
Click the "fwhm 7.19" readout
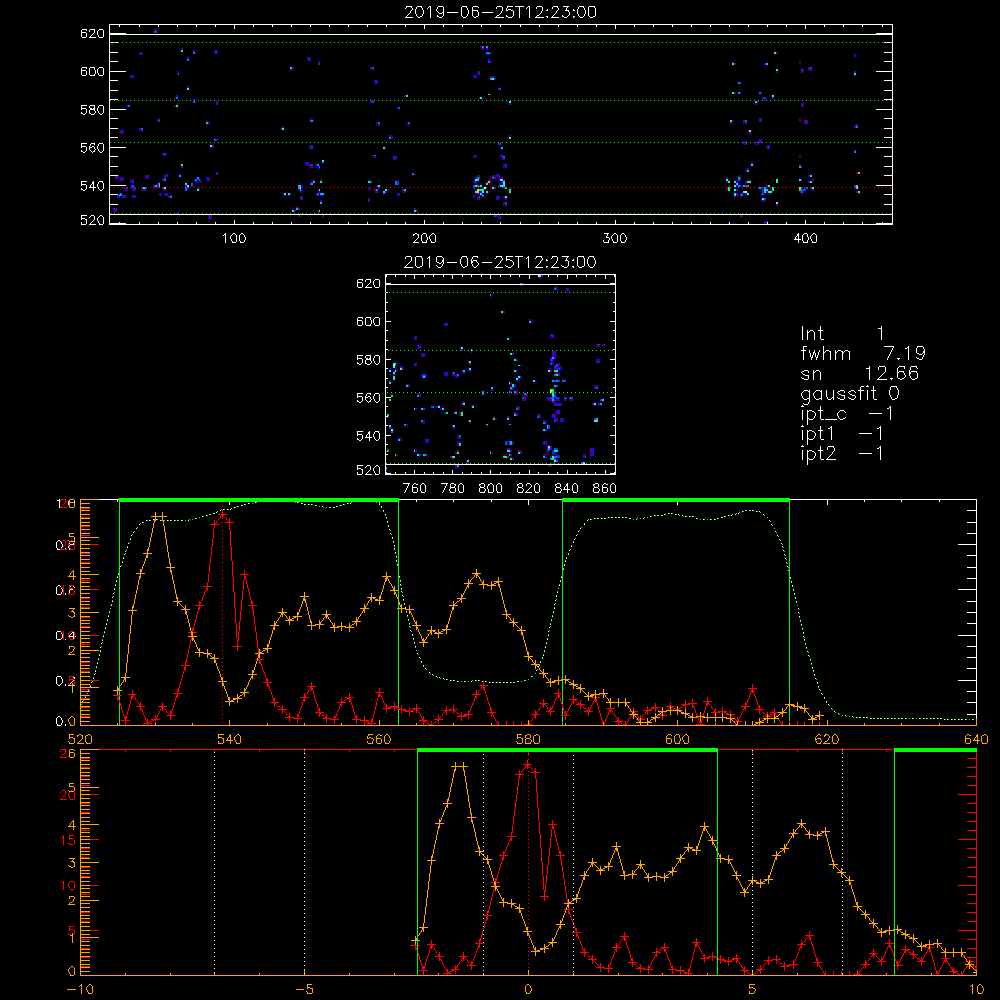pos(863,353)
